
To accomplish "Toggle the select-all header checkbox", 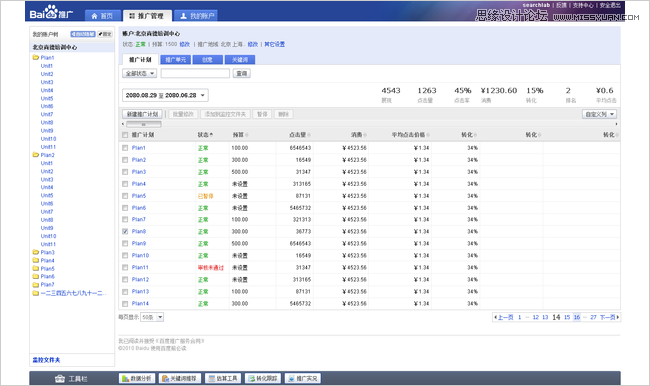I will pyautogui.click(x=125, y=135).
